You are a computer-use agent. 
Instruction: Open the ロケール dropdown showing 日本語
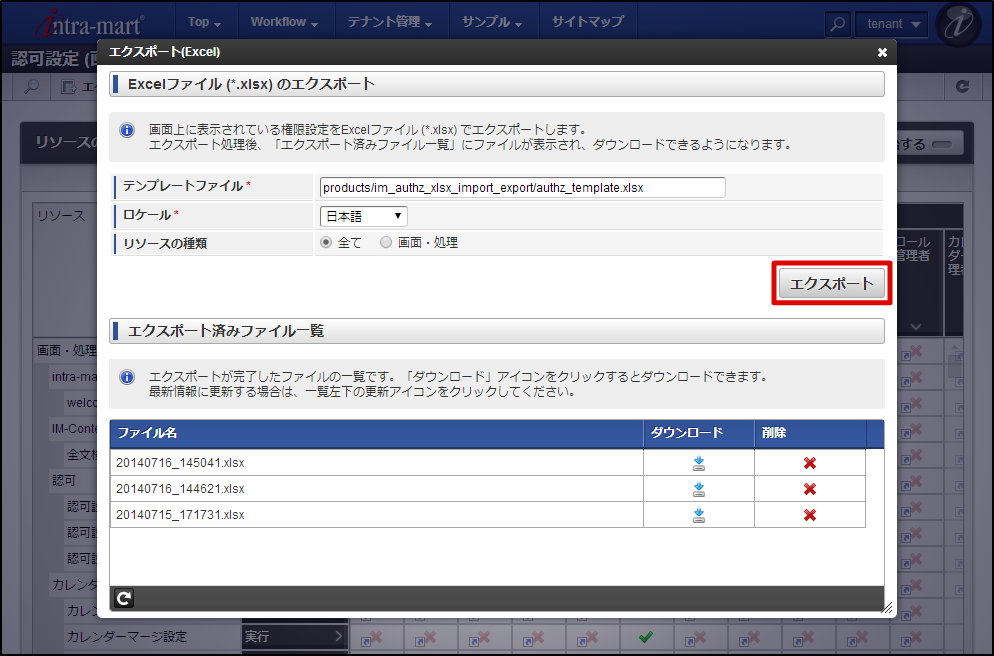[362, 216]
